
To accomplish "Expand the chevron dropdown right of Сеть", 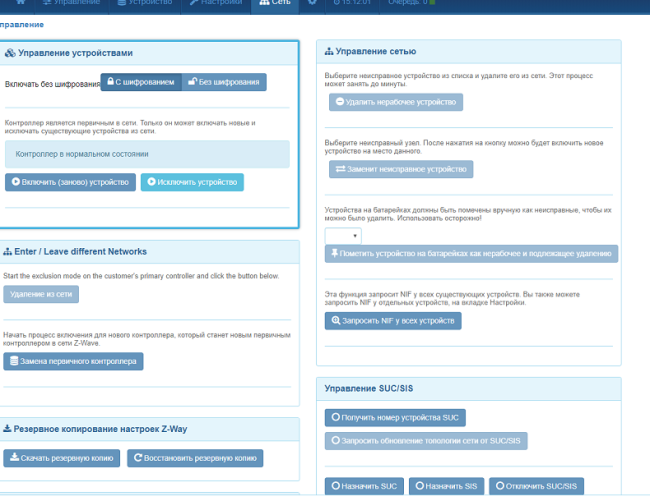I will coord(312,3).
